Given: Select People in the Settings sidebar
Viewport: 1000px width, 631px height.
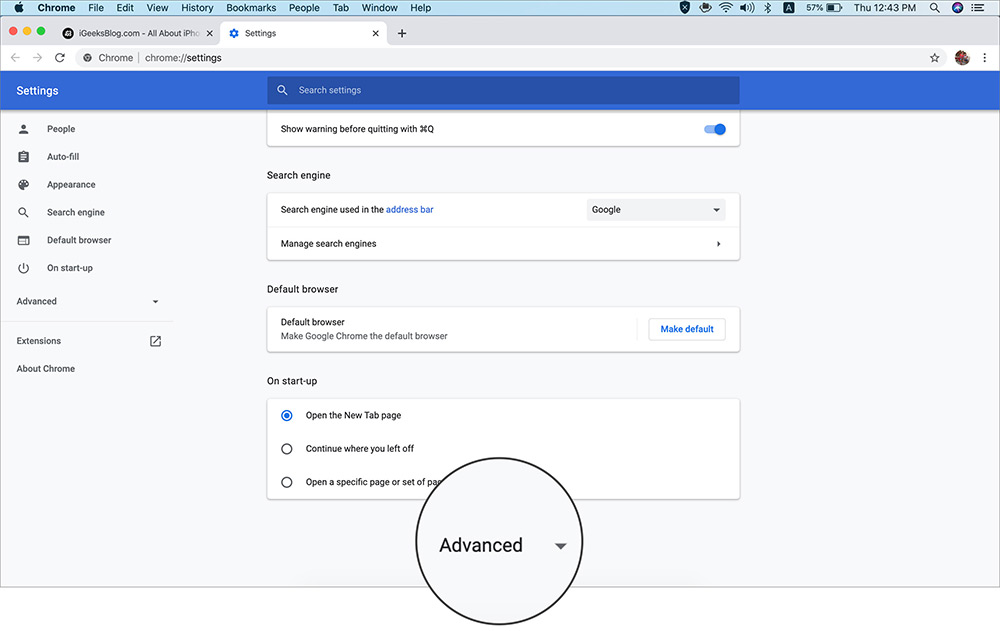Looking at the screenshot, I should tap(60, 128).
